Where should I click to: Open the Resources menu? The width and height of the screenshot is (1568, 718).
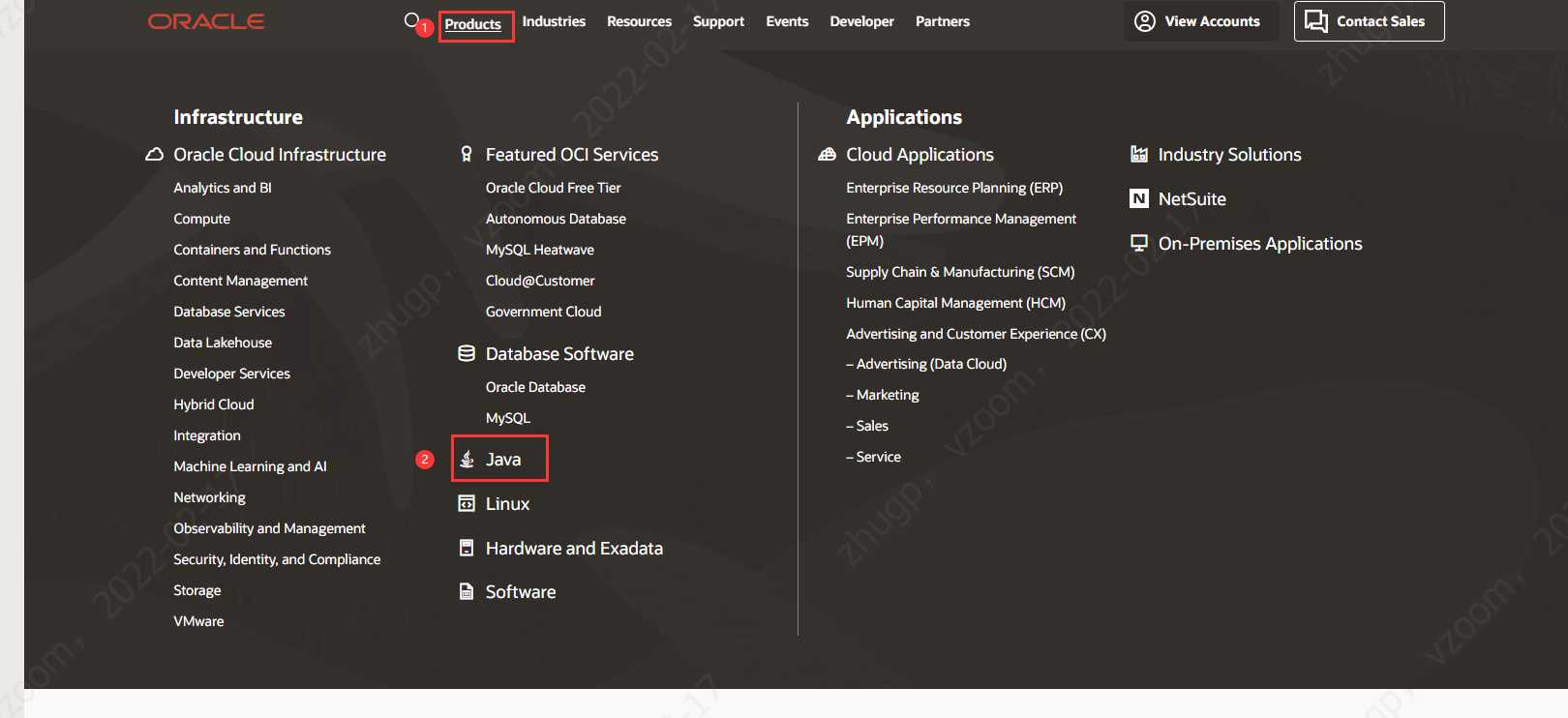pos(639,21)
